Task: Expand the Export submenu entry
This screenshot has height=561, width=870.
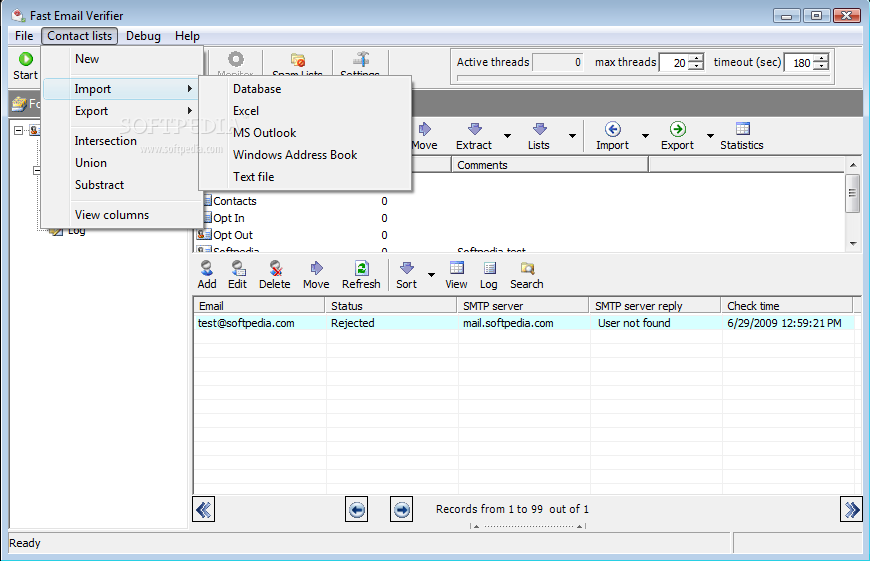Action: [x=122, y=111]
